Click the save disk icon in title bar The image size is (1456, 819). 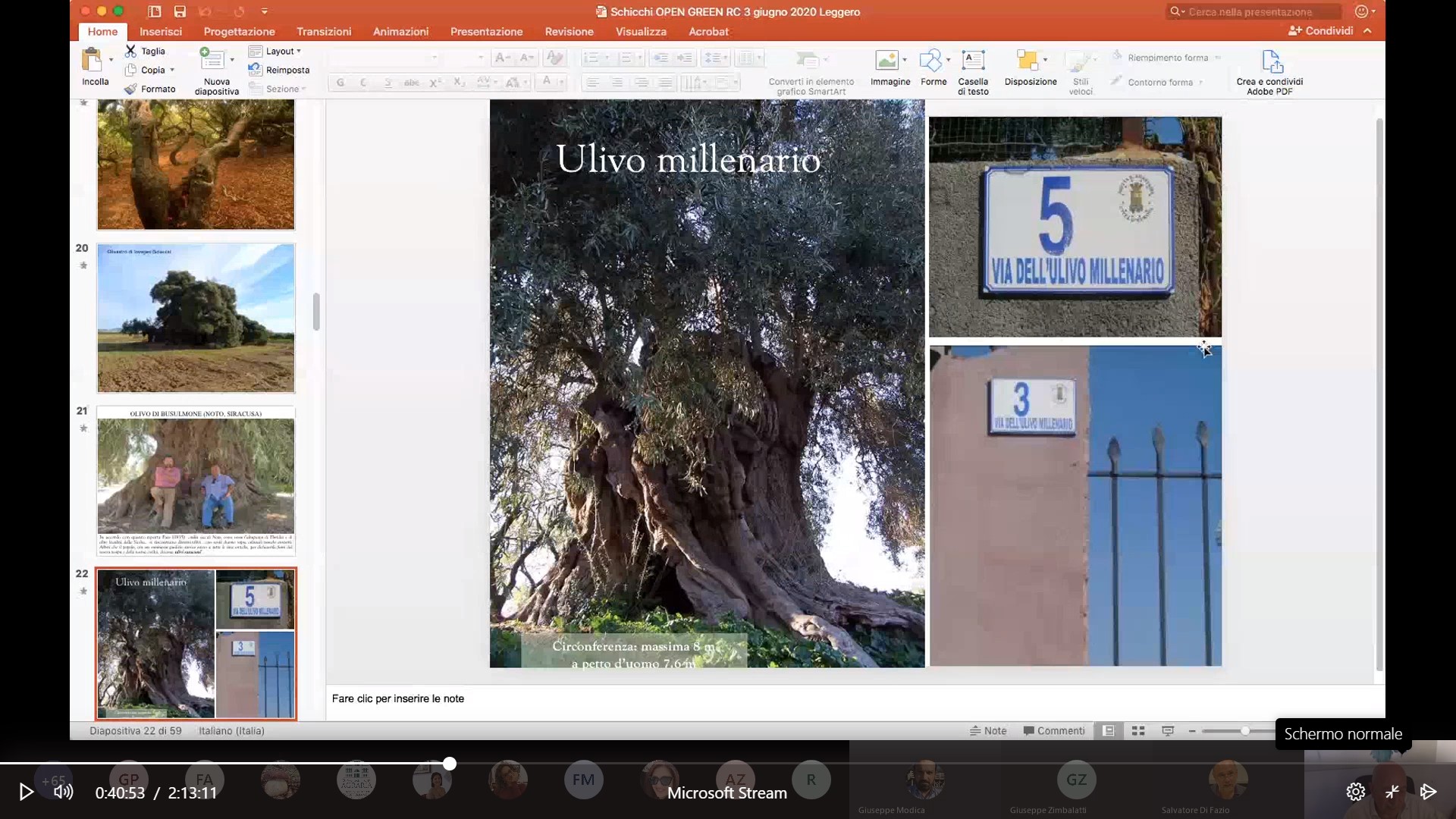pyautogui.click(x=180, y=11)
